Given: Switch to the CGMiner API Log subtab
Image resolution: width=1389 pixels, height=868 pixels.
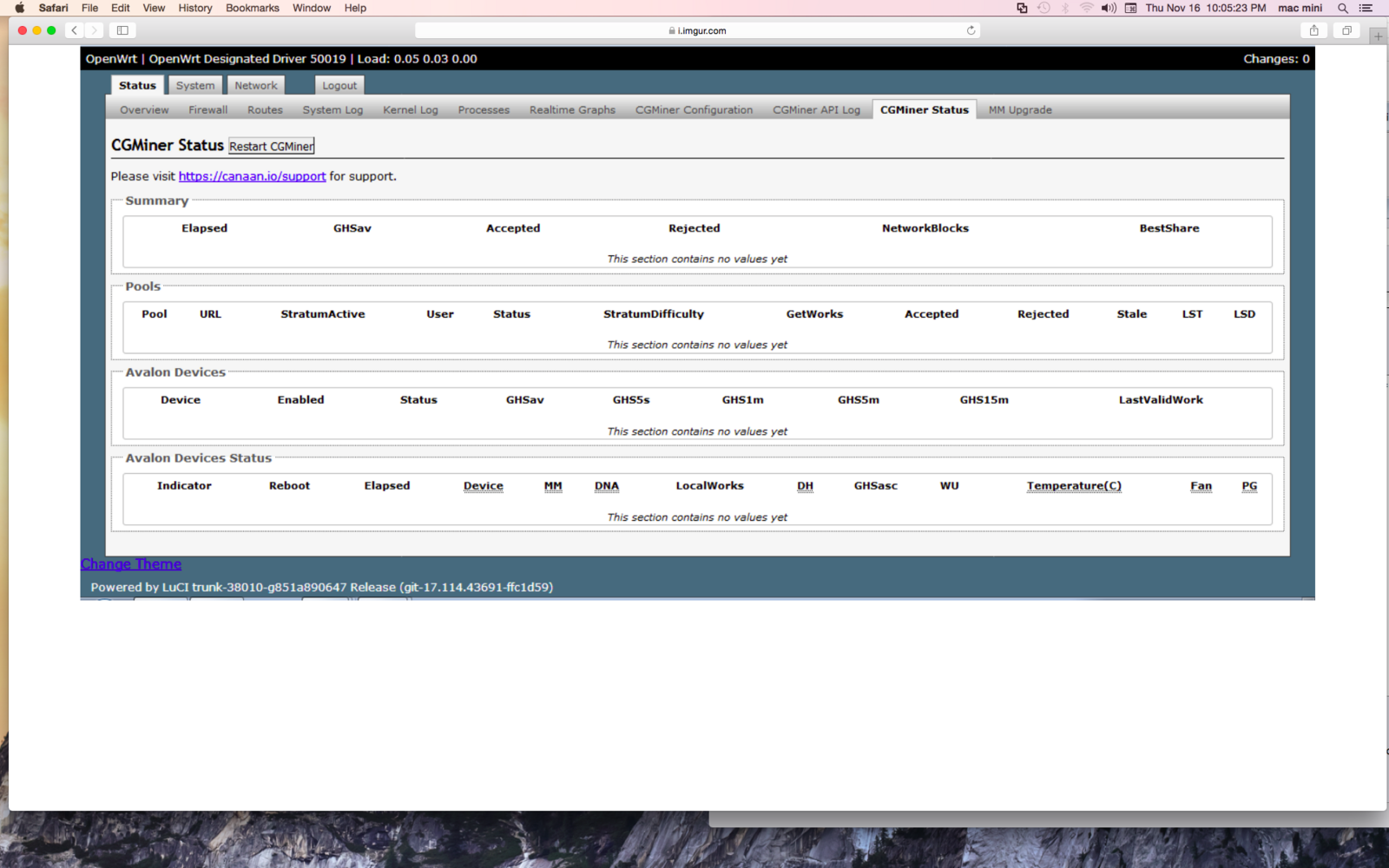Looking at the screenshot, I should click(816, 109).
